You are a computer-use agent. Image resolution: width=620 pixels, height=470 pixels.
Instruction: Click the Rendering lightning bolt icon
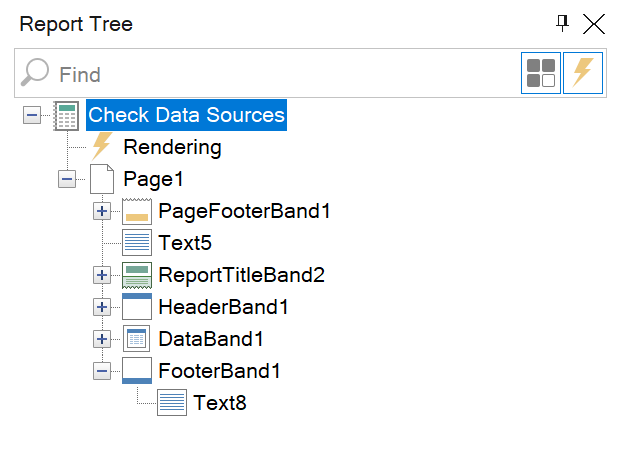pyautogui.click(x=101, y=147)
